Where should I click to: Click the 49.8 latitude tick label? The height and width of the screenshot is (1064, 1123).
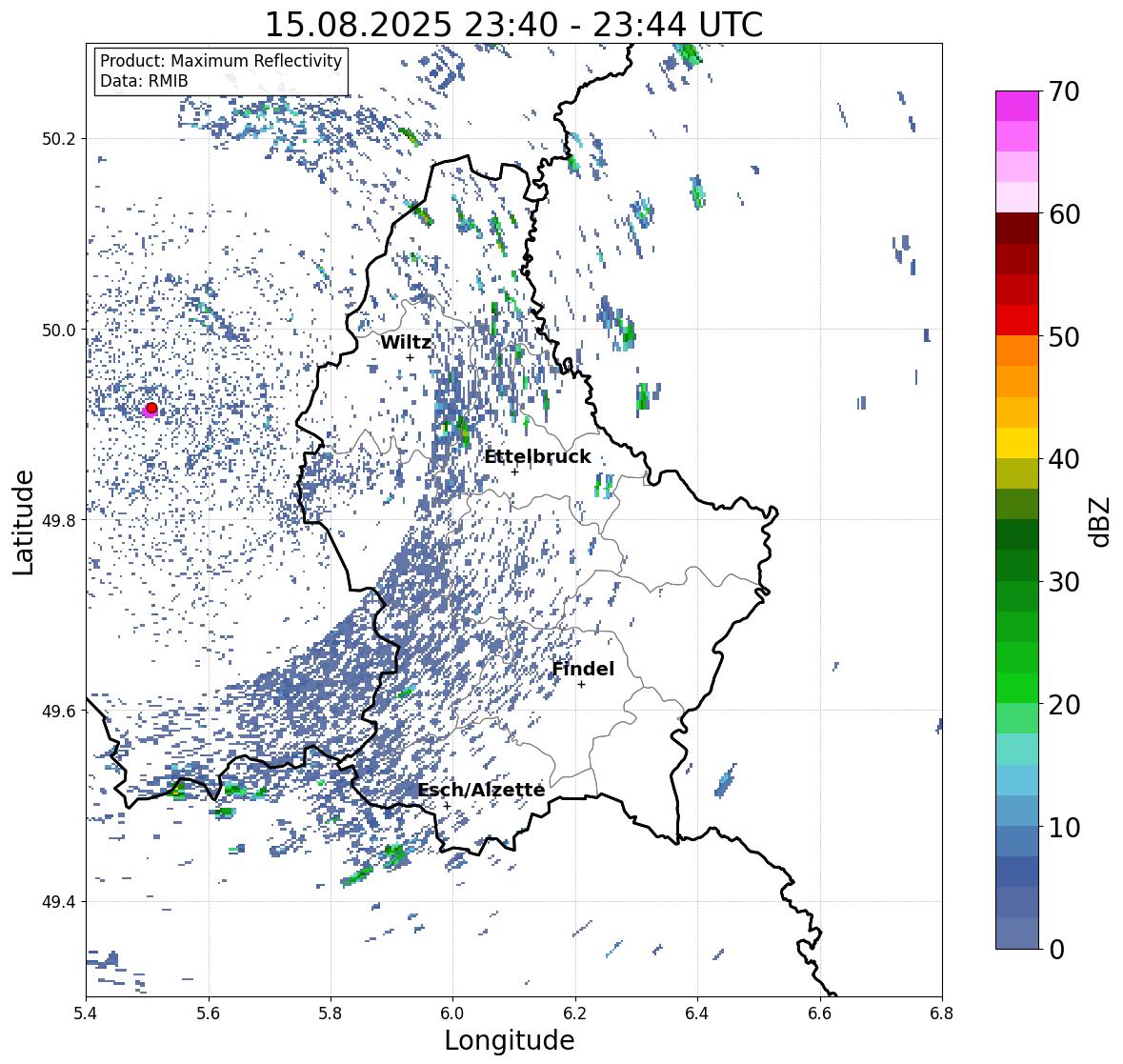click(59, 520)
